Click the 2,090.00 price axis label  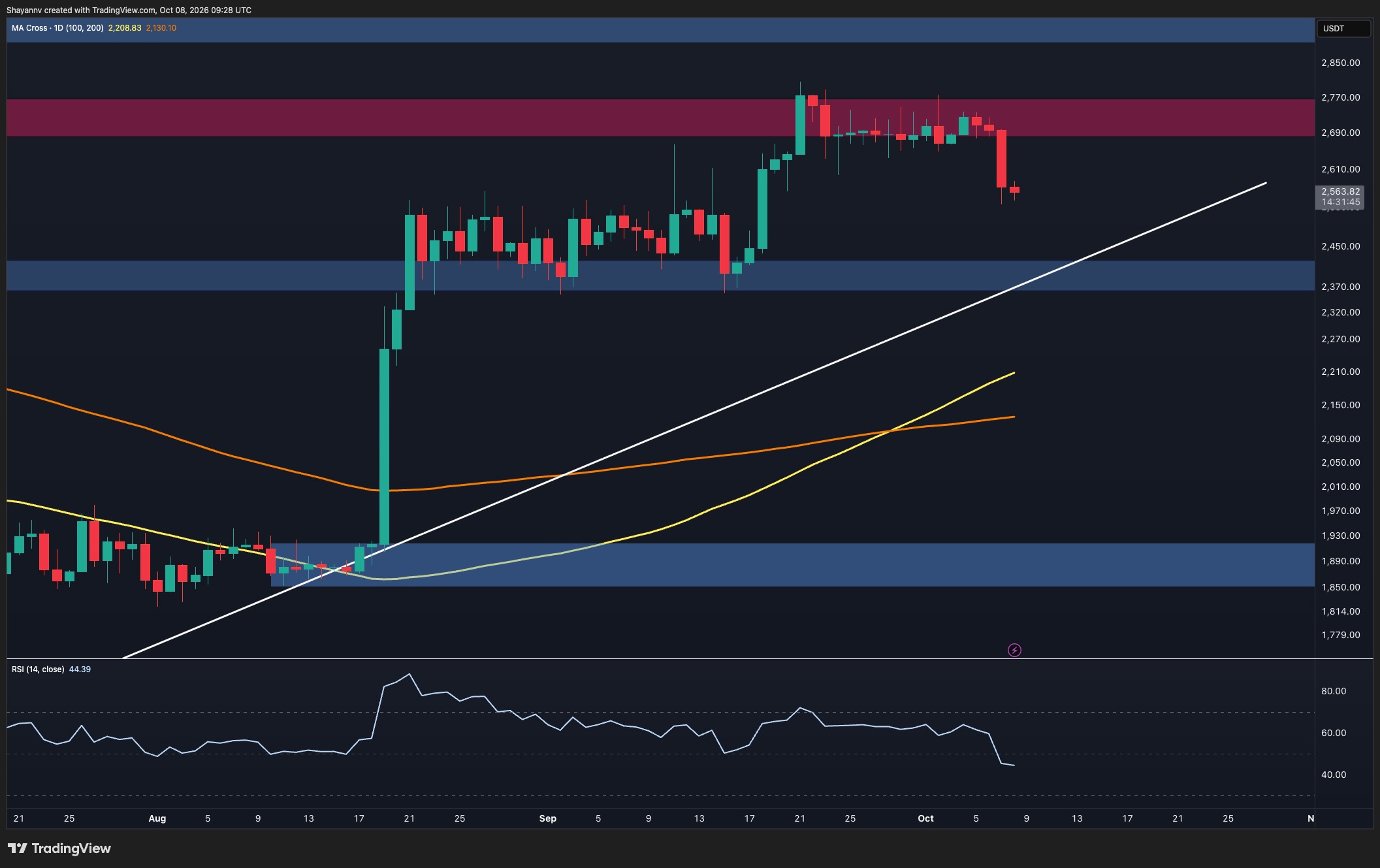(1340, 439)
